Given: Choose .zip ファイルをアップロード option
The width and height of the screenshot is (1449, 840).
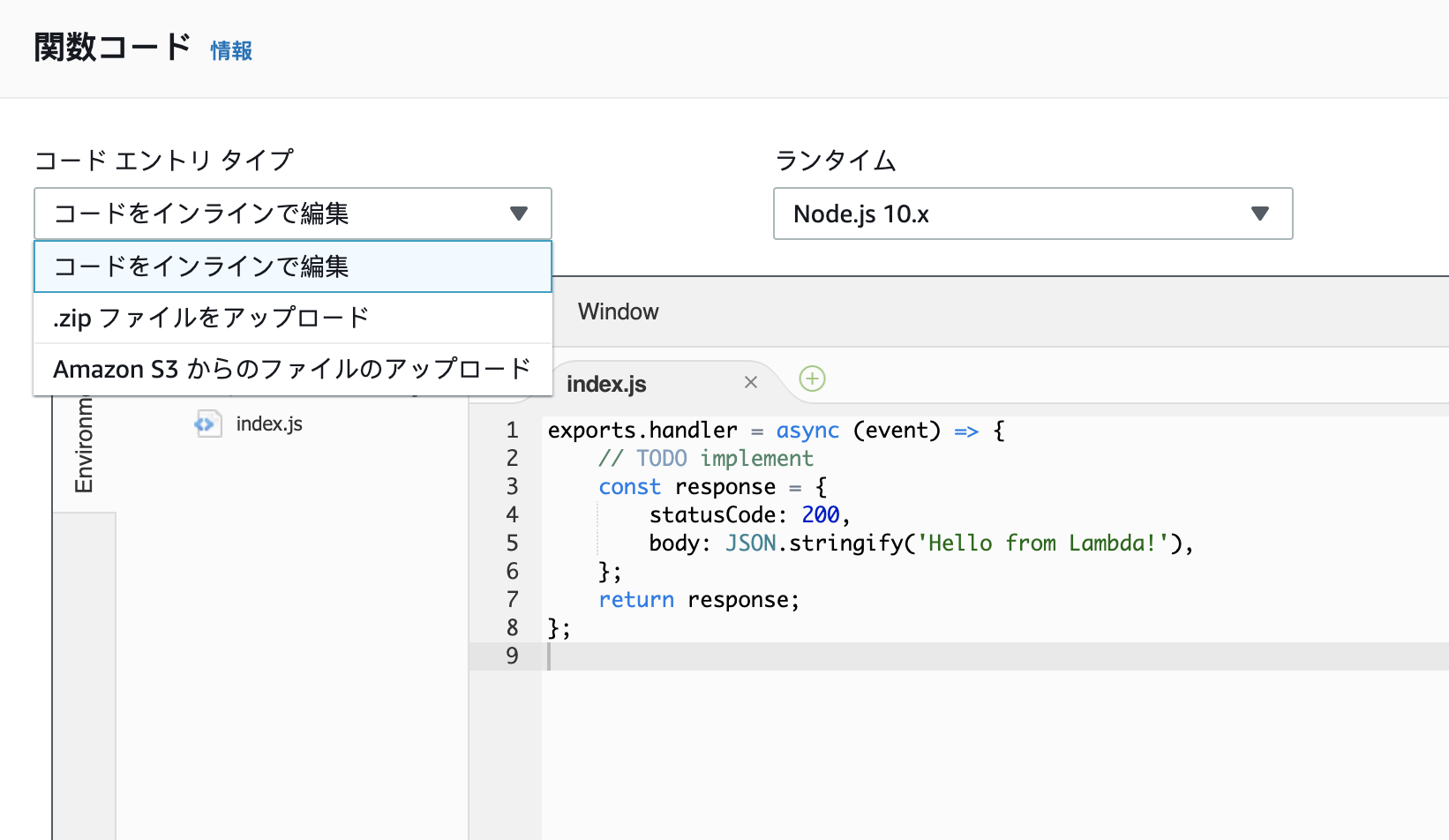Looking at the screenshot, I should tap(293, 318).
